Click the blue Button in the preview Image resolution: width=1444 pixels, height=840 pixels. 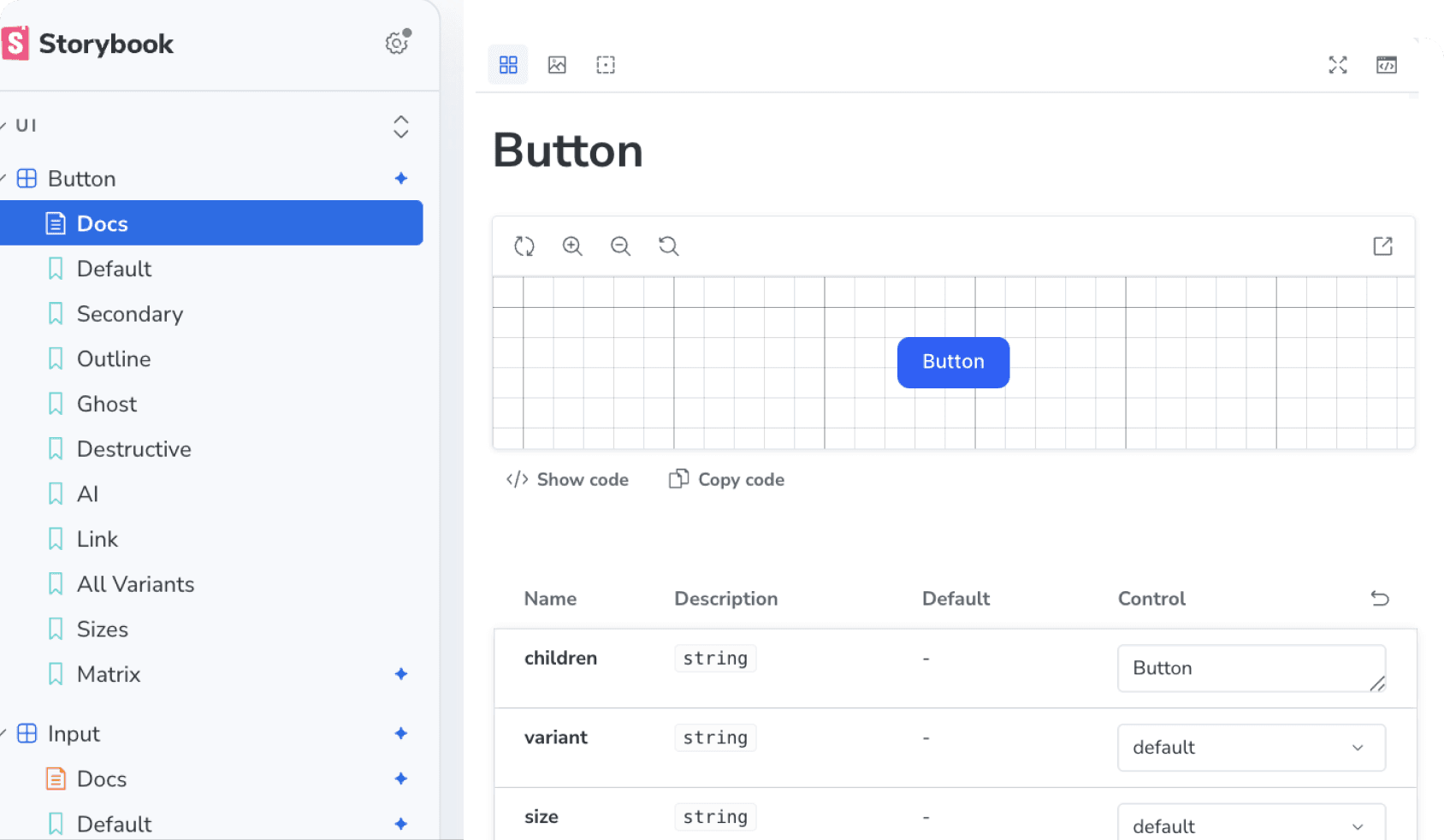pos(953,363)
